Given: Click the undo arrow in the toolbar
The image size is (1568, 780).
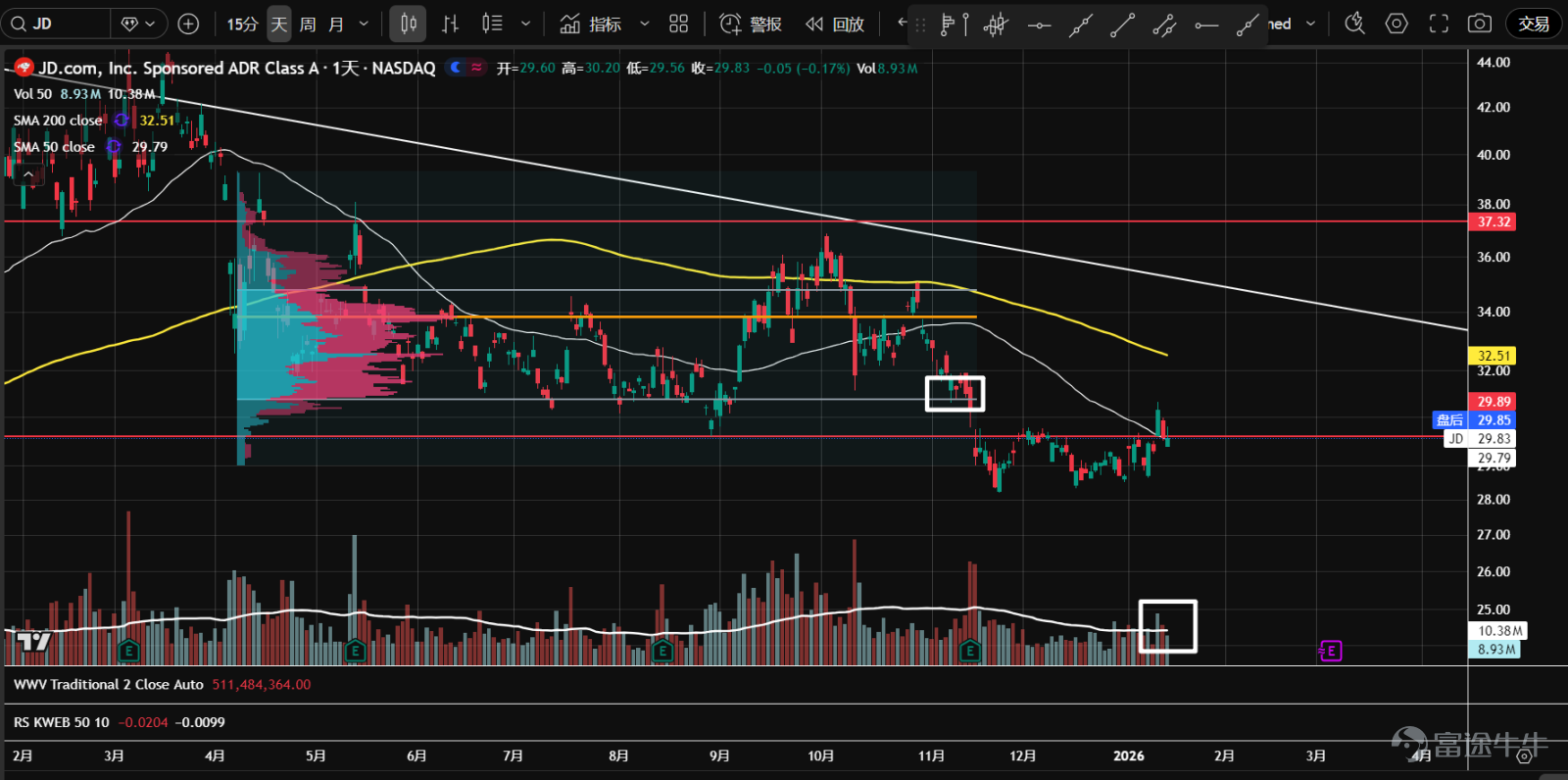Looking at the screenshot, I should pyautogui.click(x=902, y=24).
